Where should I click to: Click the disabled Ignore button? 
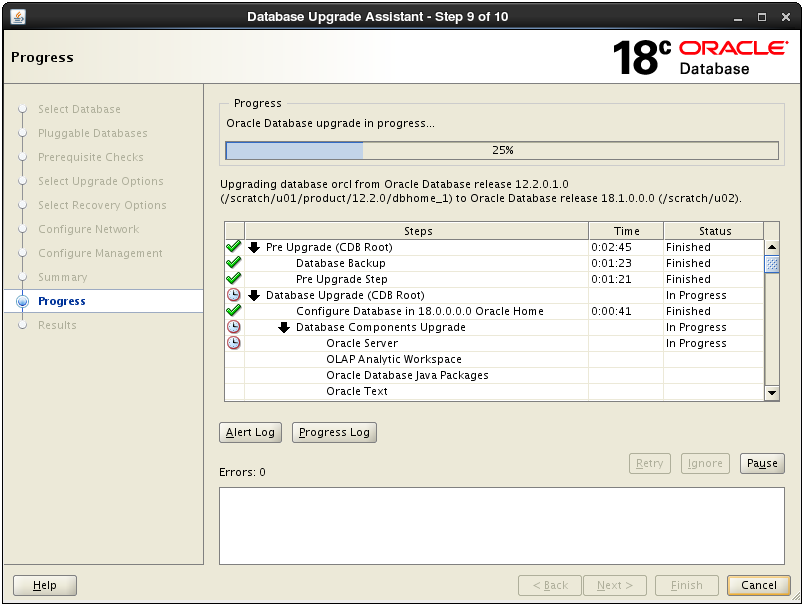pos(705,463)
